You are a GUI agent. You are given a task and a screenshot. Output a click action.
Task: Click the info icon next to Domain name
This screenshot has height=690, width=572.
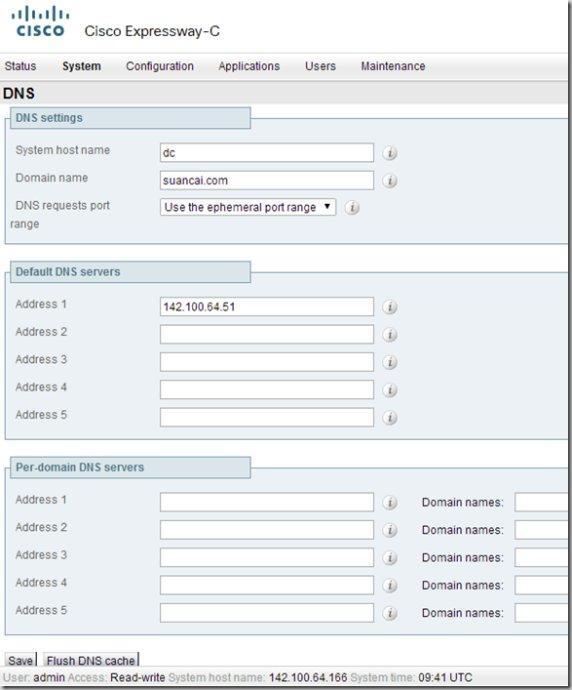(389, 181)
